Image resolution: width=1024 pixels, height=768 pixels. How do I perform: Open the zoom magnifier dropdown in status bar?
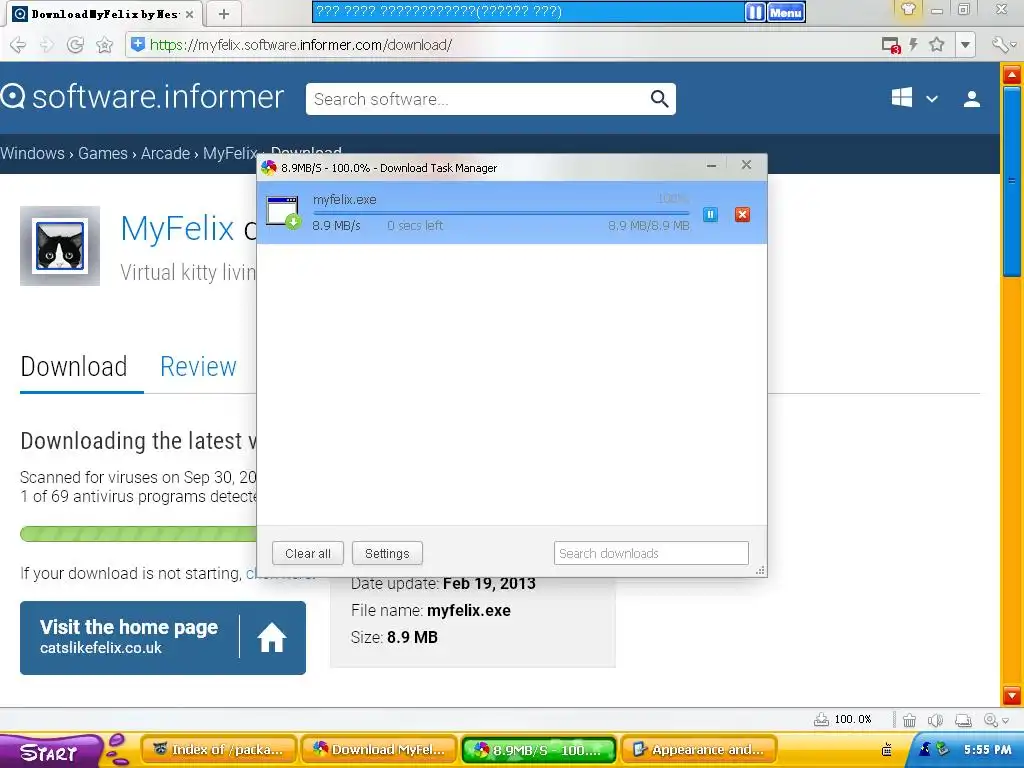(996, 720)
